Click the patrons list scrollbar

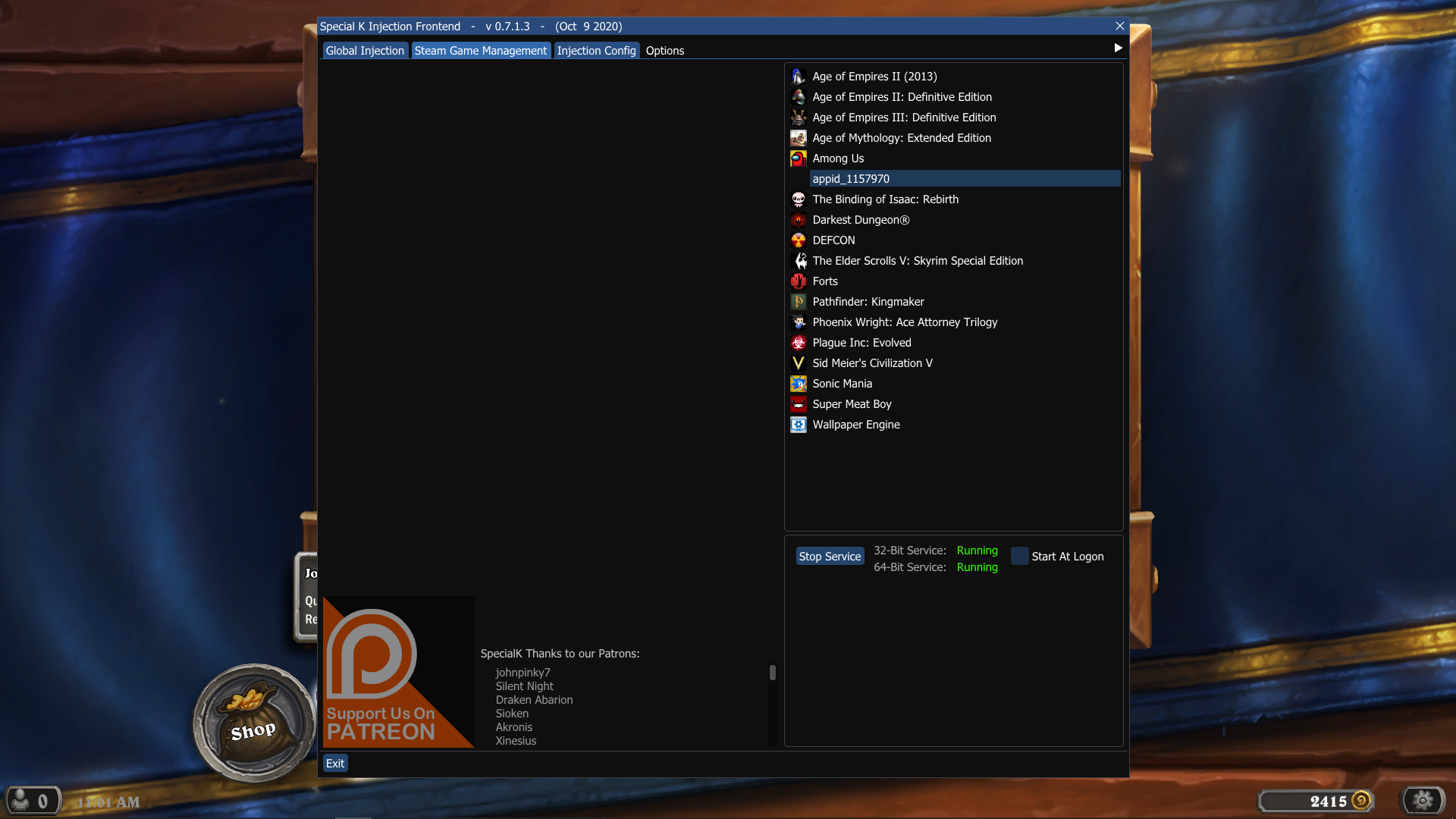(772, 673)
